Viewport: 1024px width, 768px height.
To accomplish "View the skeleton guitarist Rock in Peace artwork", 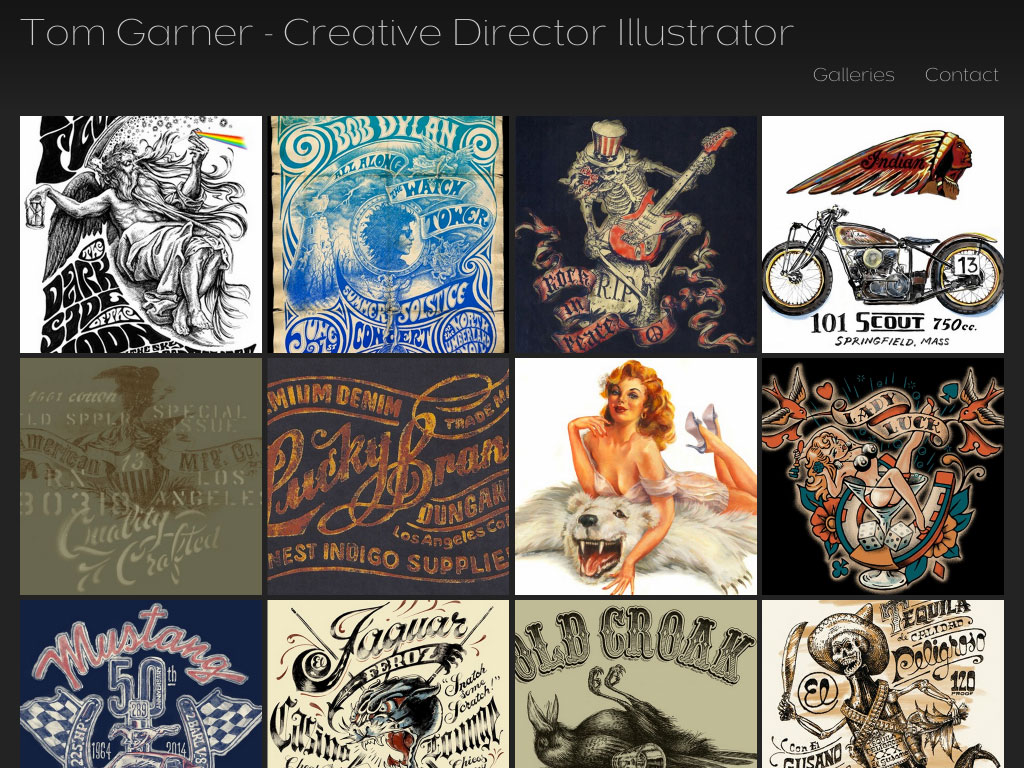I will click(636, 234).
